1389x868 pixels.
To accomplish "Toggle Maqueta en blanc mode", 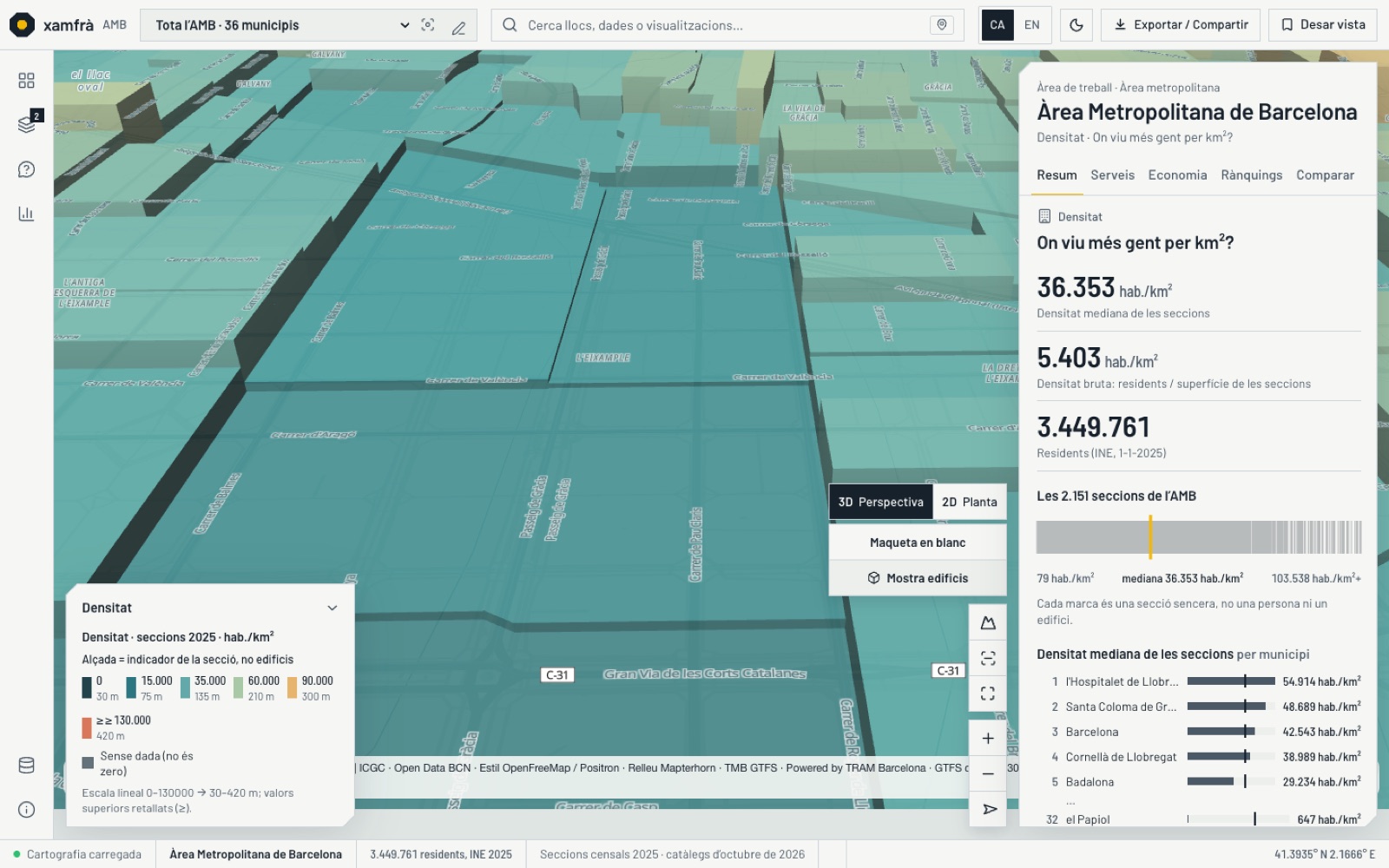I will click(x=918, y=542).
